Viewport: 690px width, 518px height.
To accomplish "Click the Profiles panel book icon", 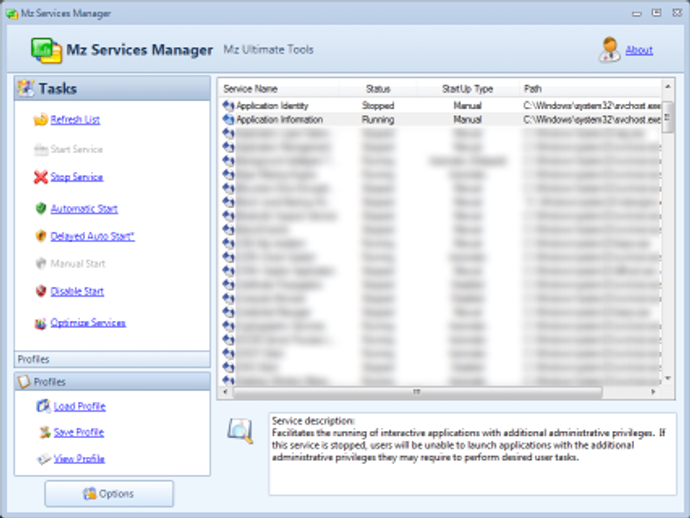I will click(24, 382).
